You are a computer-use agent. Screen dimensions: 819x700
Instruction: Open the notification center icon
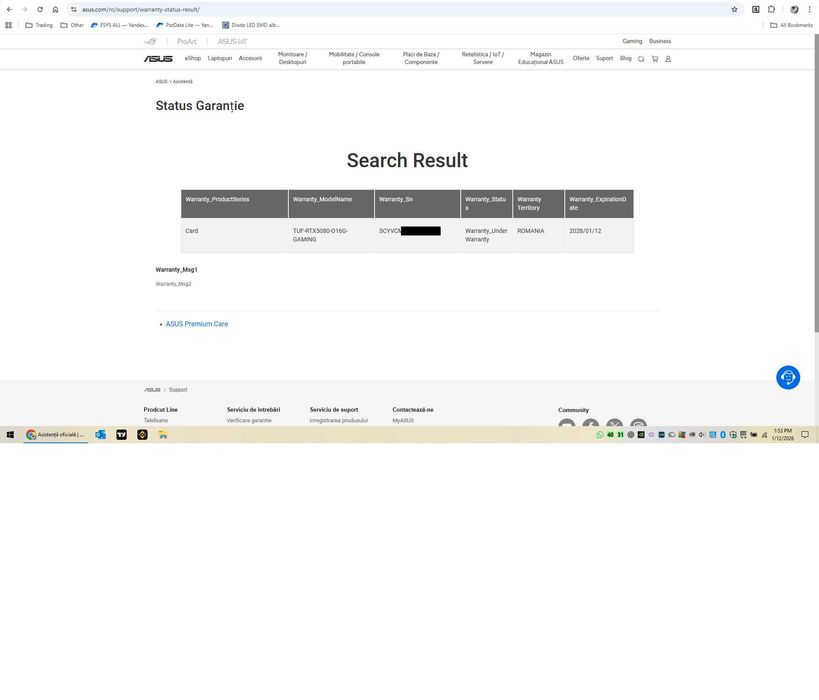click(805, 435)
